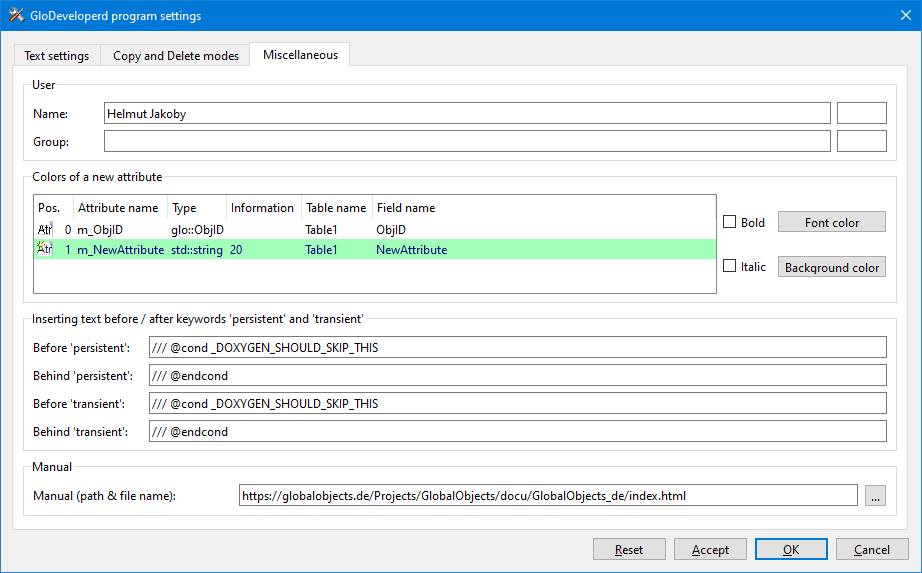This screenshot has width=922, height=573.
Task: Open the manual file browse button
Action: [875, 495]
